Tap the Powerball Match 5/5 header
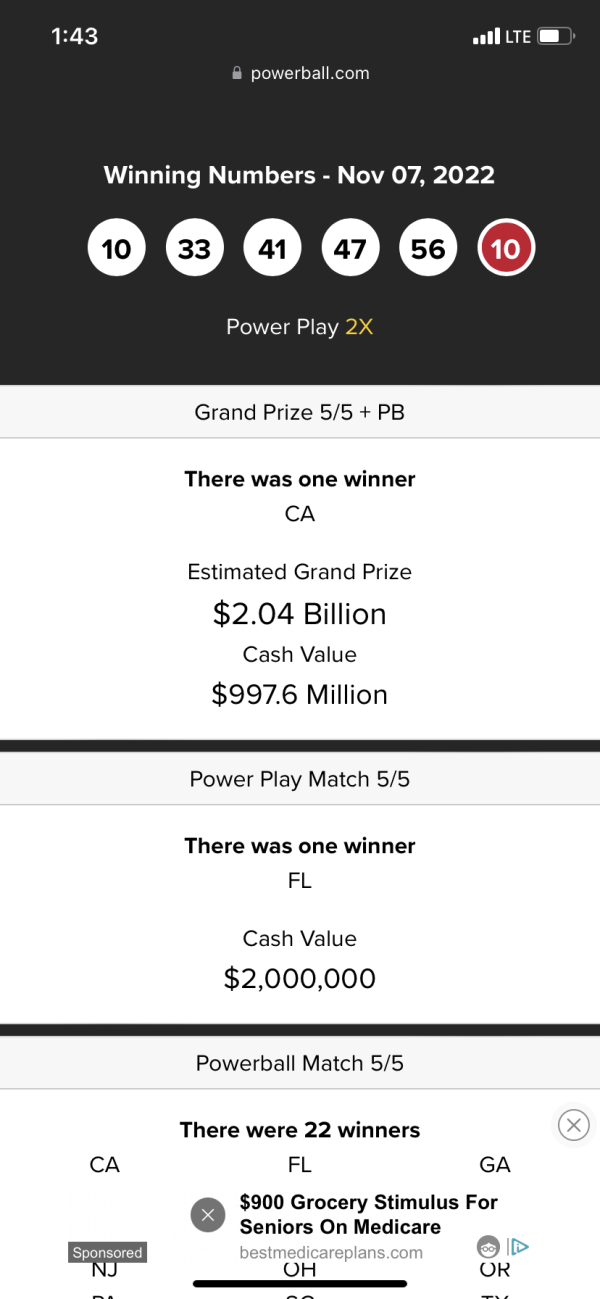 (300, 1063)
